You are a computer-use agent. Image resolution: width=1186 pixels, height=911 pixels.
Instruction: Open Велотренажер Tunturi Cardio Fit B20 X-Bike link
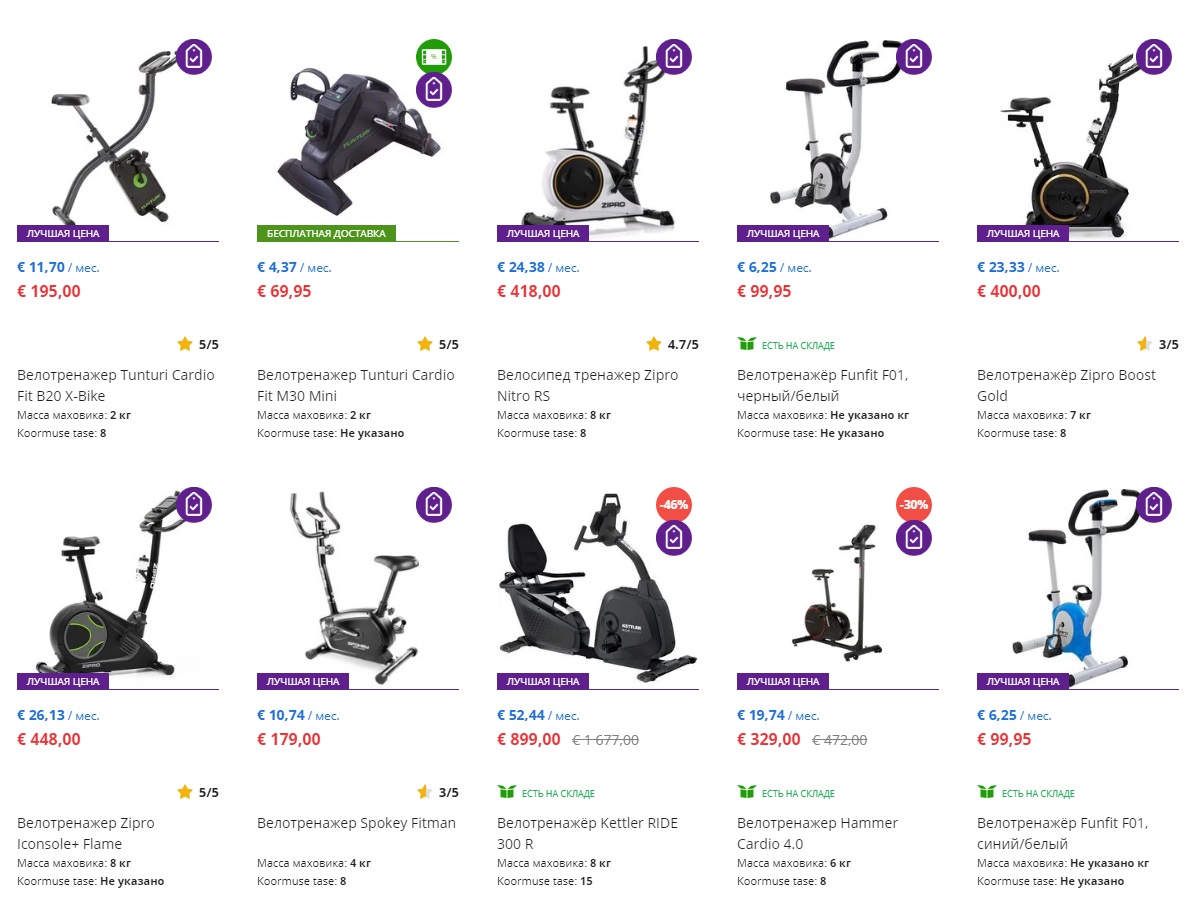point(115,385)
